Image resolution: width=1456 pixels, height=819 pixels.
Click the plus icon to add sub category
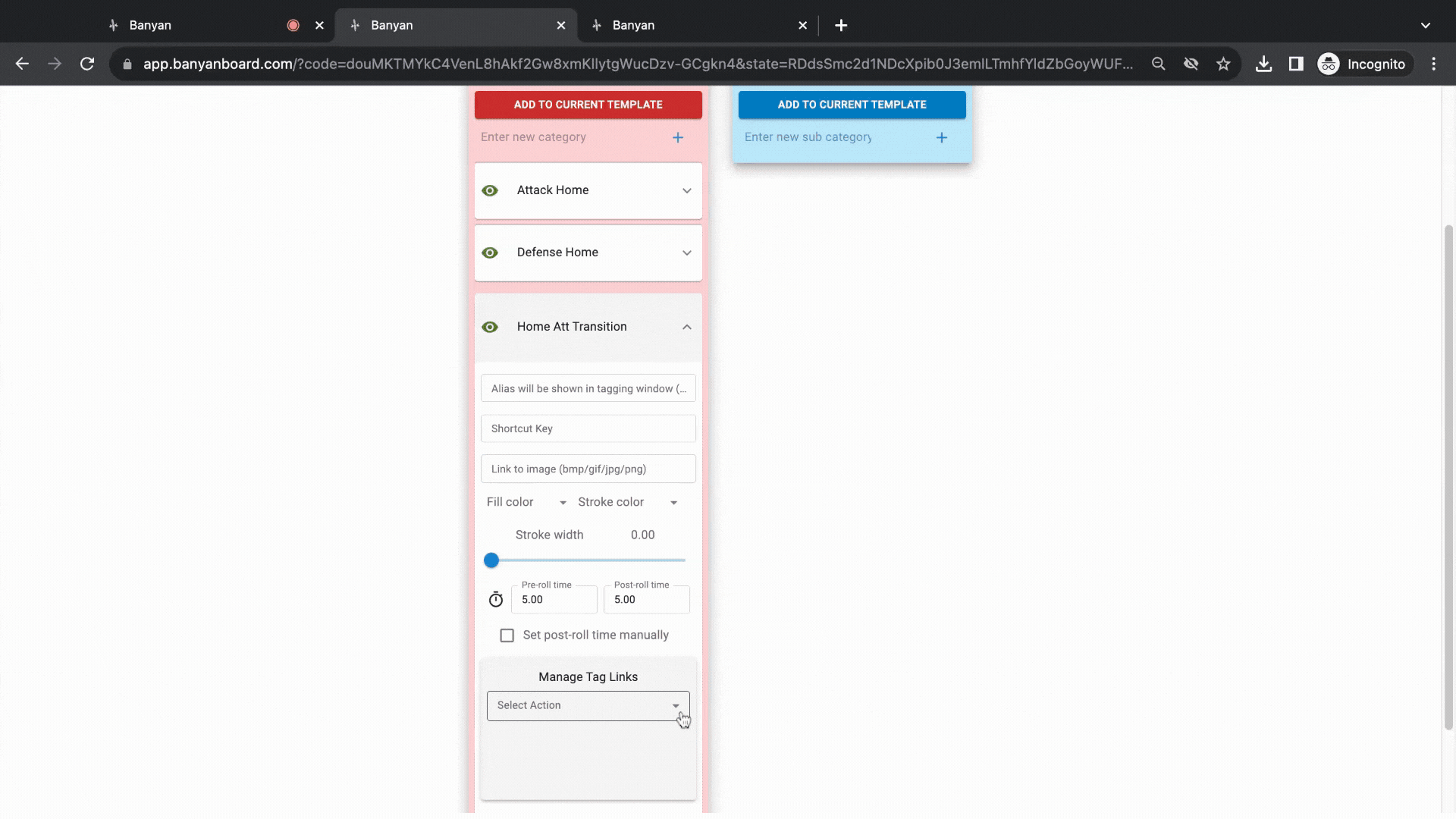tap(942, 137)
